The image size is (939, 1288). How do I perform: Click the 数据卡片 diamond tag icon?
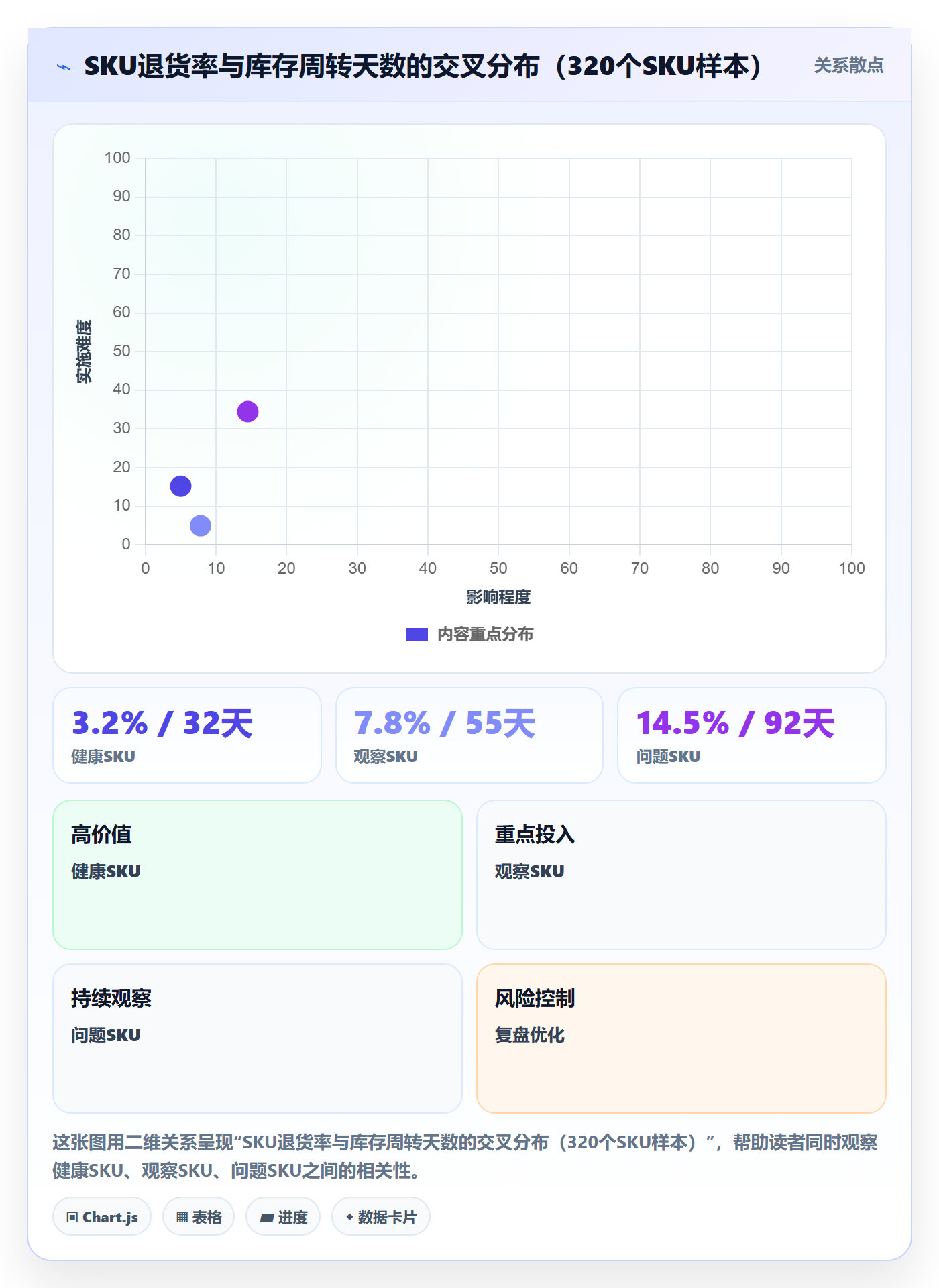tap(349, 1217)
